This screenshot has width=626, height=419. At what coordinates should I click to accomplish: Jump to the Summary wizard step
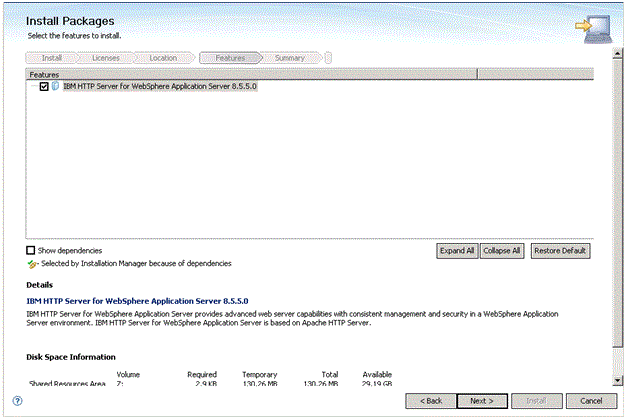[290, 58]
